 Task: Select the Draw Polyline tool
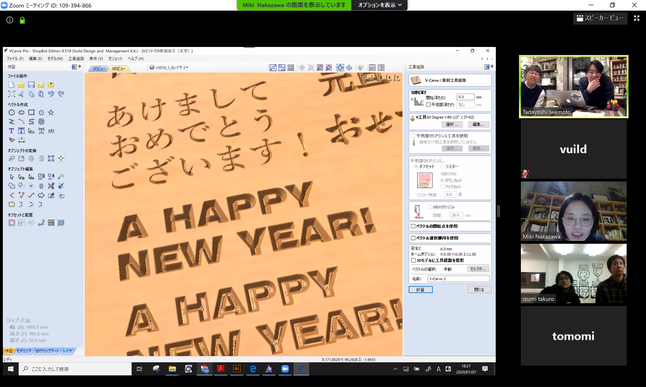[12, 122]
